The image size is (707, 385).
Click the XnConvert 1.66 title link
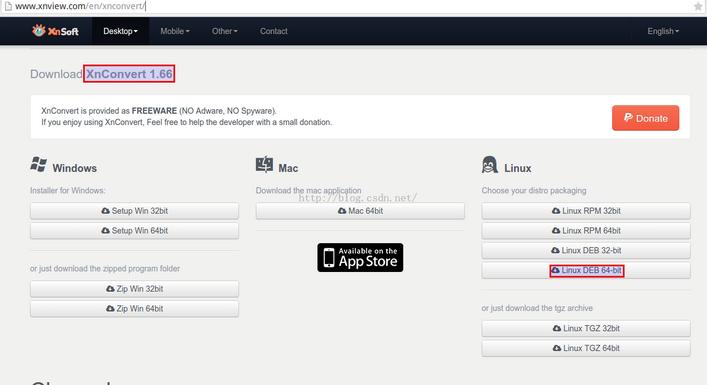pos(129,74)
